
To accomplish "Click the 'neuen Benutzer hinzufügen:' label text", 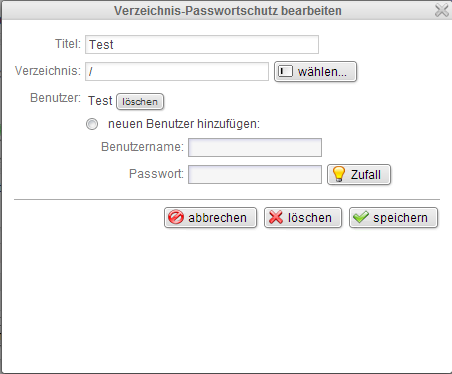I will (x=184, y=124).
